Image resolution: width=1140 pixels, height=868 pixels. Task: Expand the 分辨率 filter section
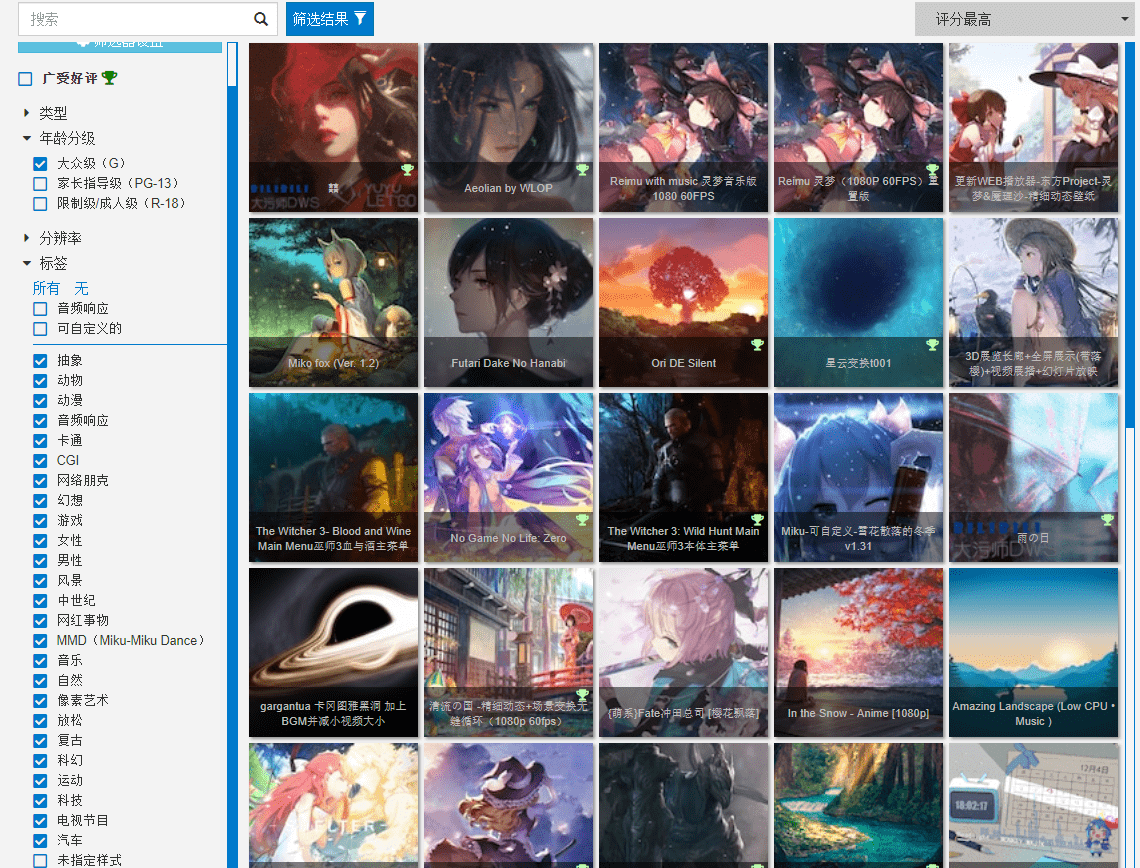point(27,238)
